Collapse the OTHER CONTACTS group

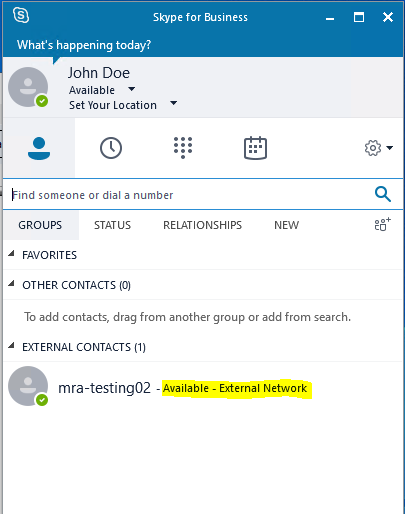pyautogui.click(x=11, y=284)
